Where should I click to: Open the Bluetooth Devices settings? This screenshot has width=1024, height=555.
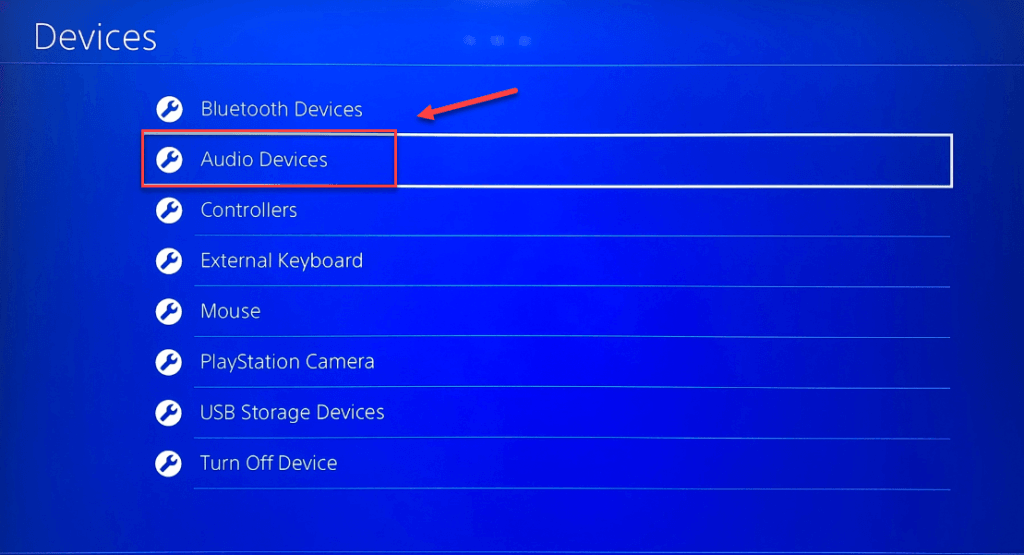tap(281, 109)
